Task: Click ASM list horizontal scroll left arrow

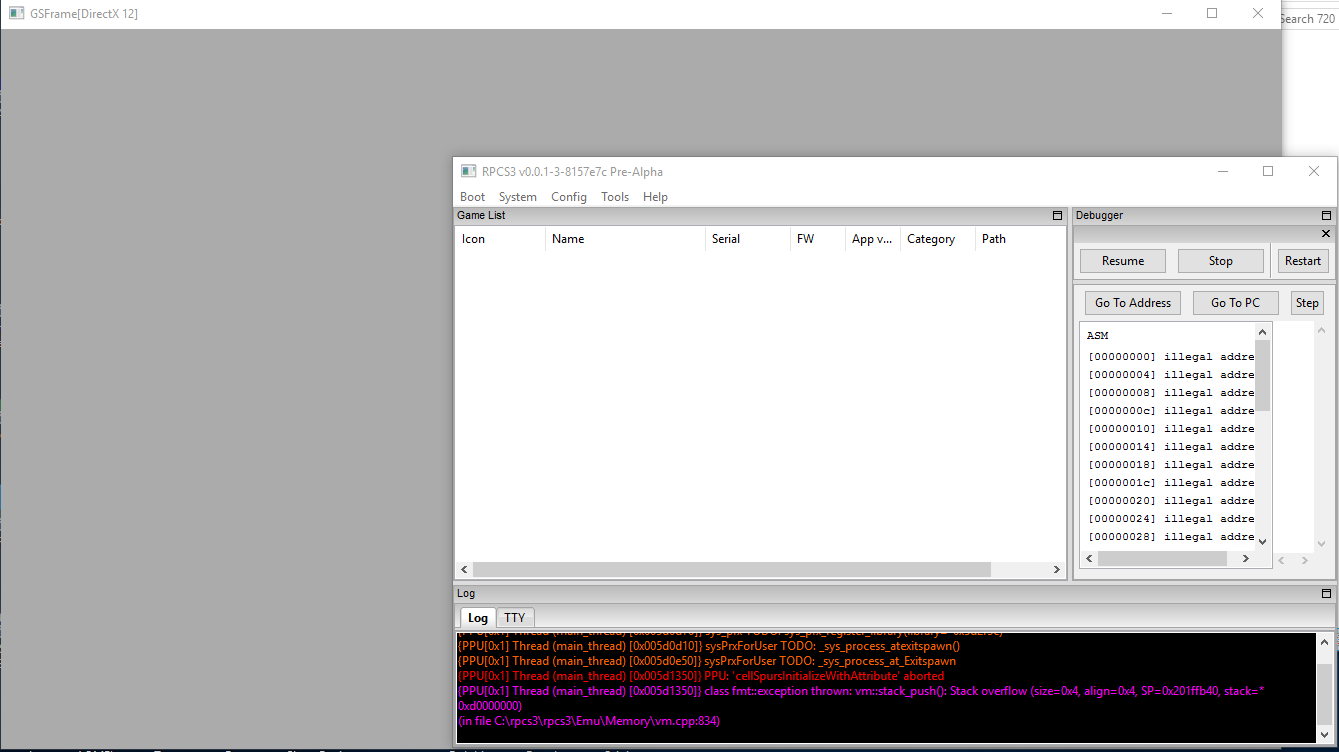Action: tap(1089, 559)
